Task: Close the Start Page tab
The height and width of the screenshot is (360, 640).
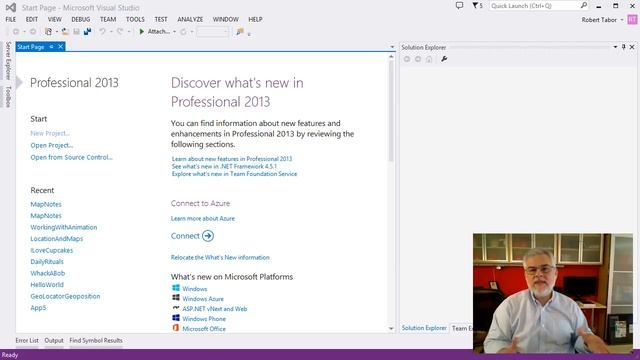Action: 60,47
